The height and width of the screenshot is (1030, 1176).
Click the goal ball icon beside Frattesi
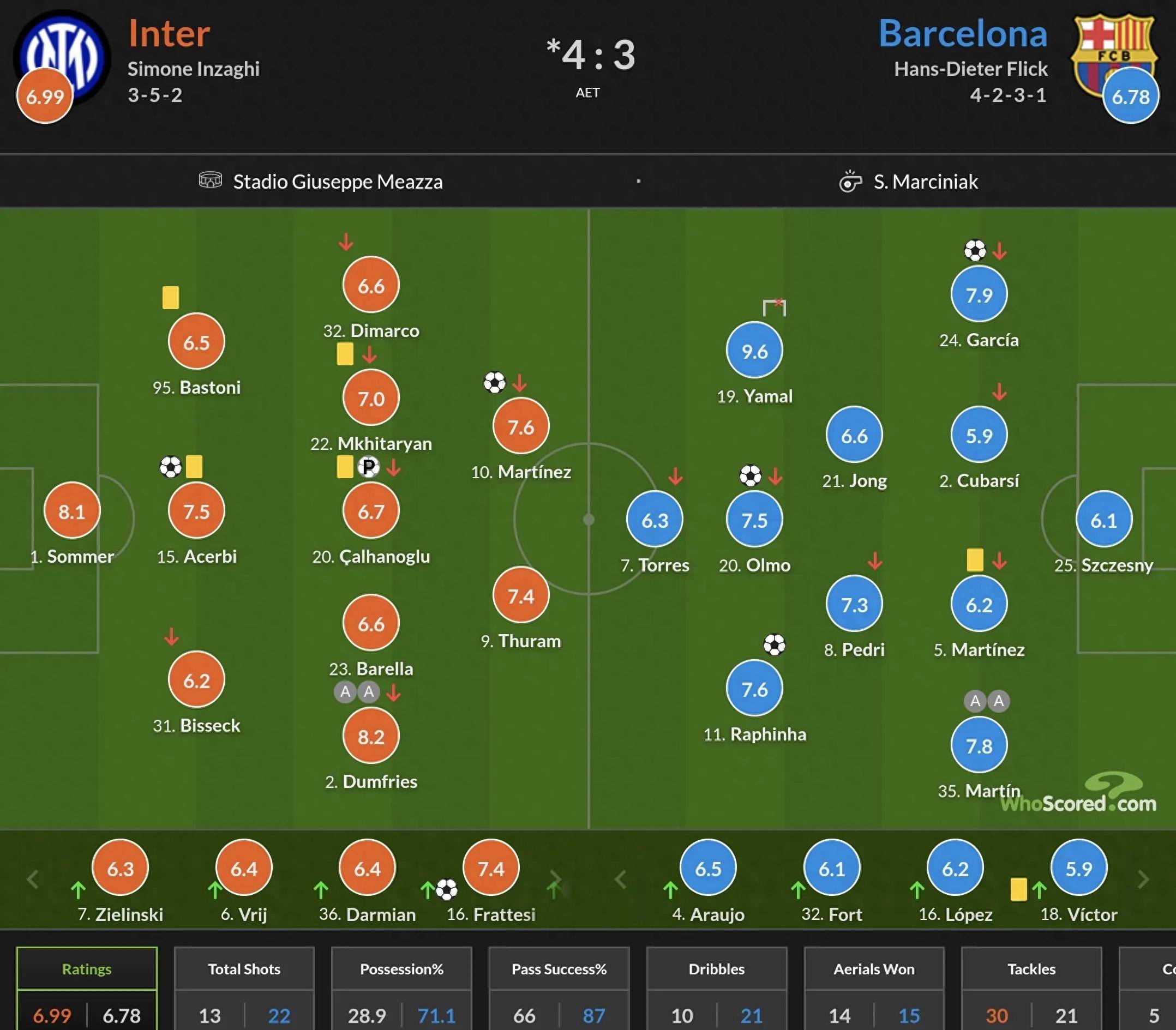447,890
